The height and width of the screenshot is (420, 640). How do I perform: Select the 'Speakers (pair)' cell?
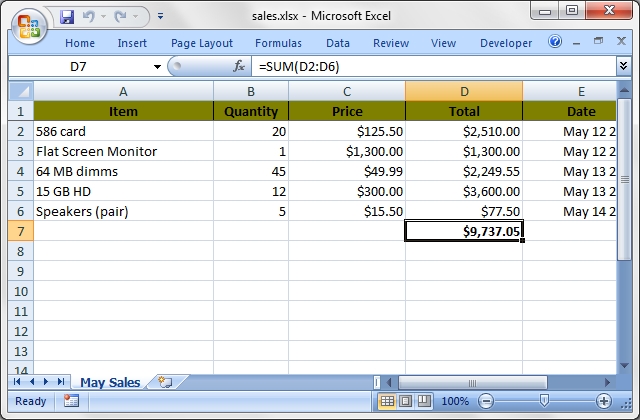click(123, 211)
